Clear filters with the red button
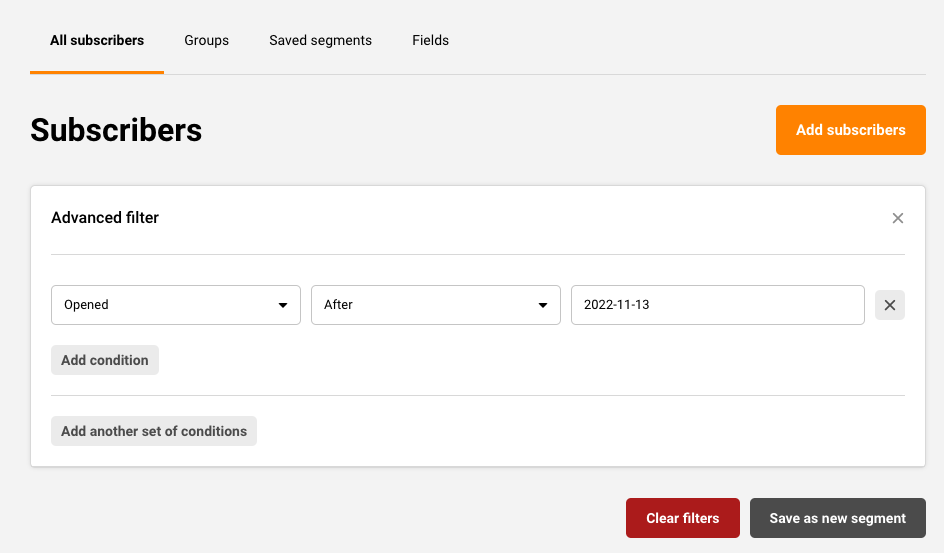Viewport: 944px width, 553px height. pyautogui.click(x=682, y=518)
